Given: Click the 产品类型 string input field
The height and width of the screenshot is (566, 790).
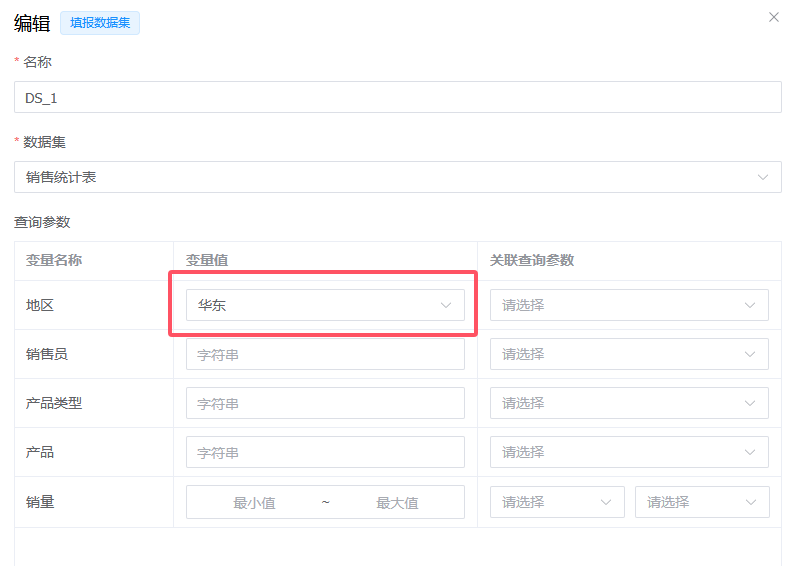Looking at the screenshot, I should coord(325,403).
